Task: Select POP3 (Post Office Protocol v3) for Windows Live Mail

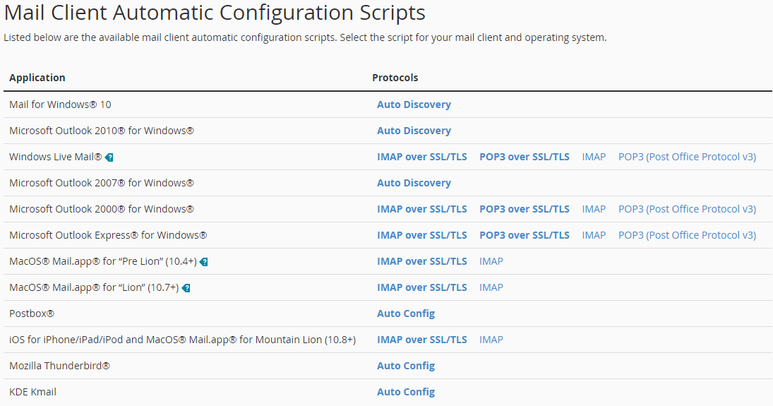Action: click(687, 157)
